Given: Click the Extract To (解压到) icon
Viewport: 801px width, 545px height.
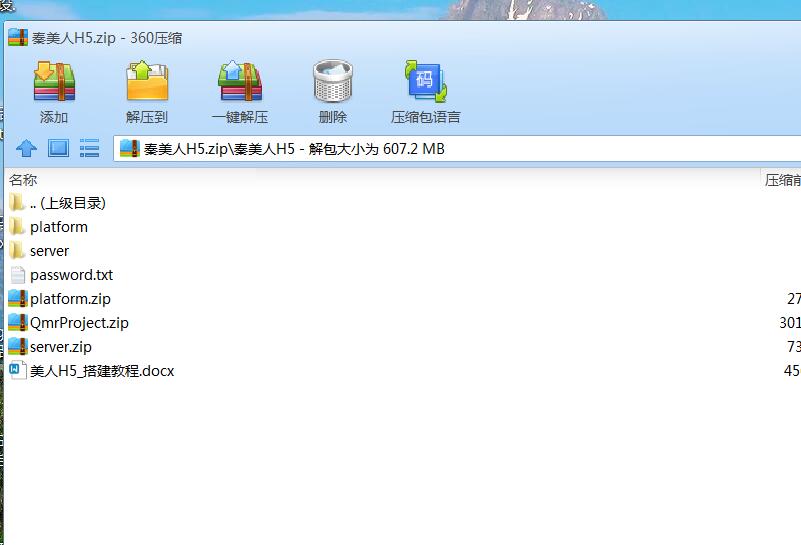Looking at the screenshot, I should tap(147, 82).
